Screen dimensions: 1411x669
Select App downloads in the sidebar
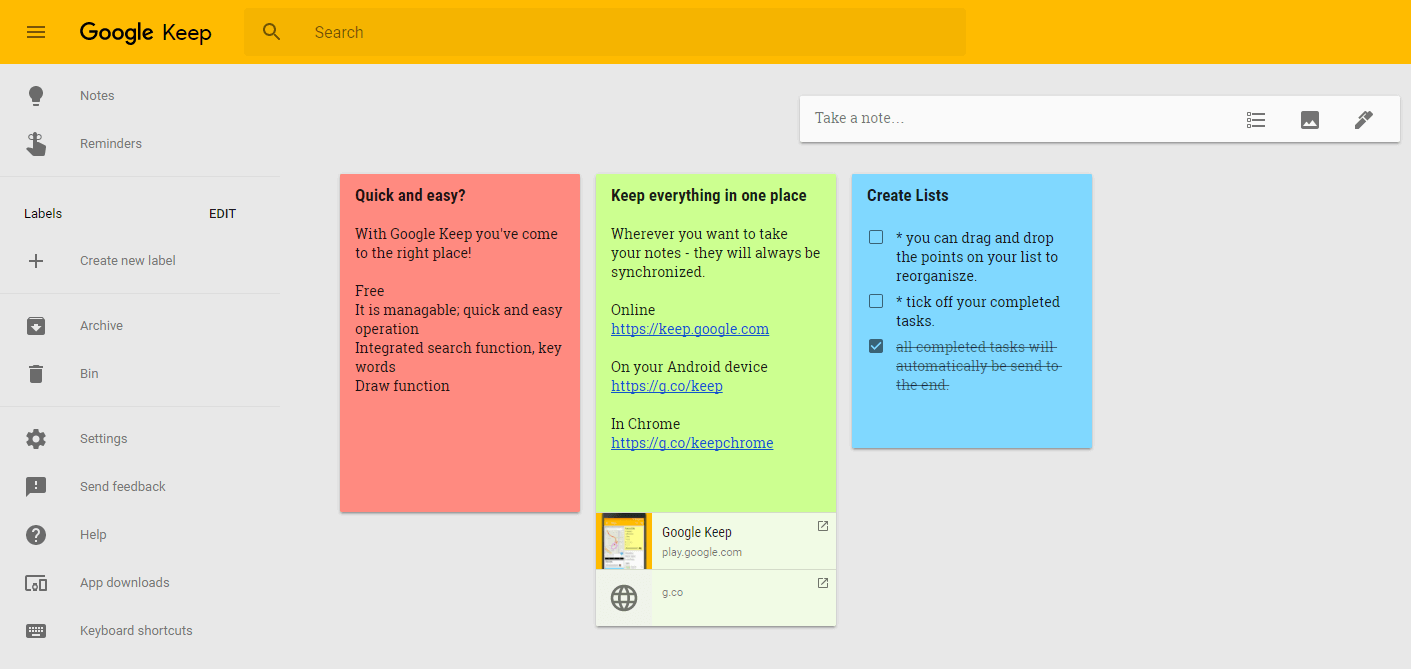140,583
